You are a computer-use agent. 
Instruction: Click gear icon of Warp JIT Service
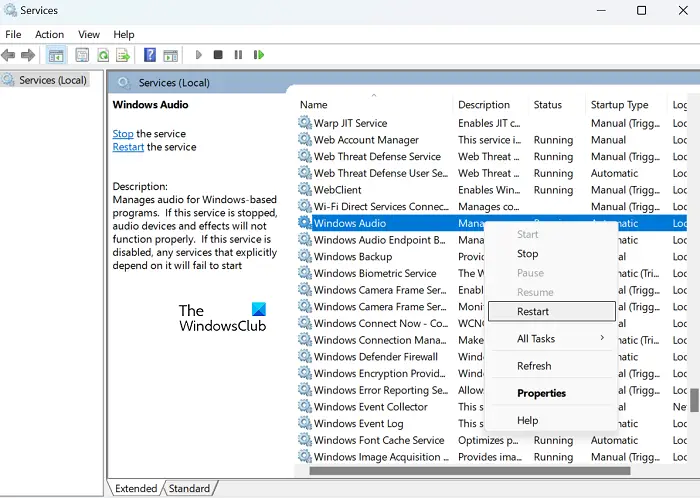pyautogui.click(x=305, y=122)
